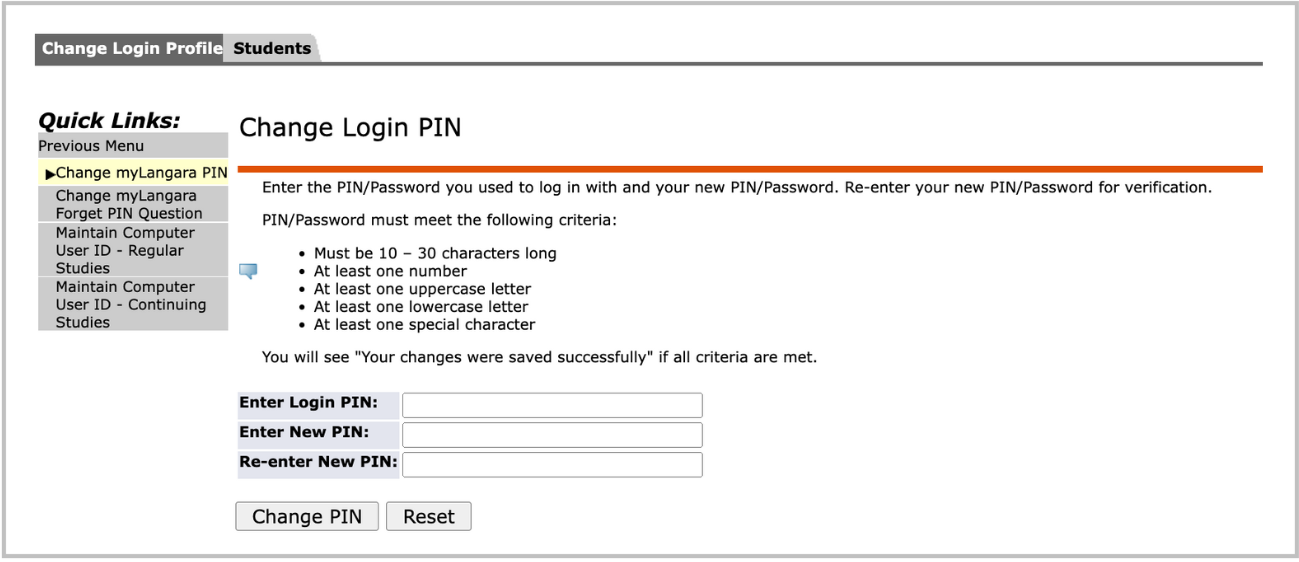Switch to the Students tab

click(272, 49)
